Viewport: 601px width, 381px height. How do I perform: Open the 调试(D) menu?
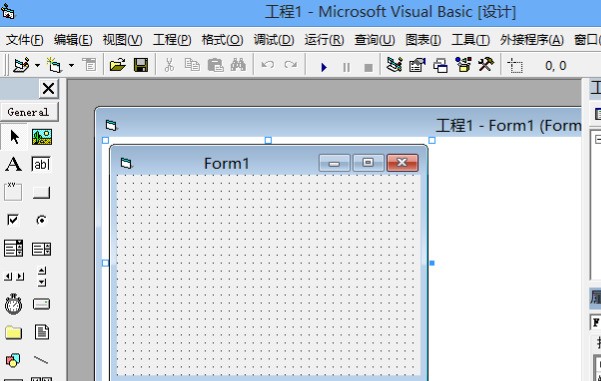click(x=274, y=40)
